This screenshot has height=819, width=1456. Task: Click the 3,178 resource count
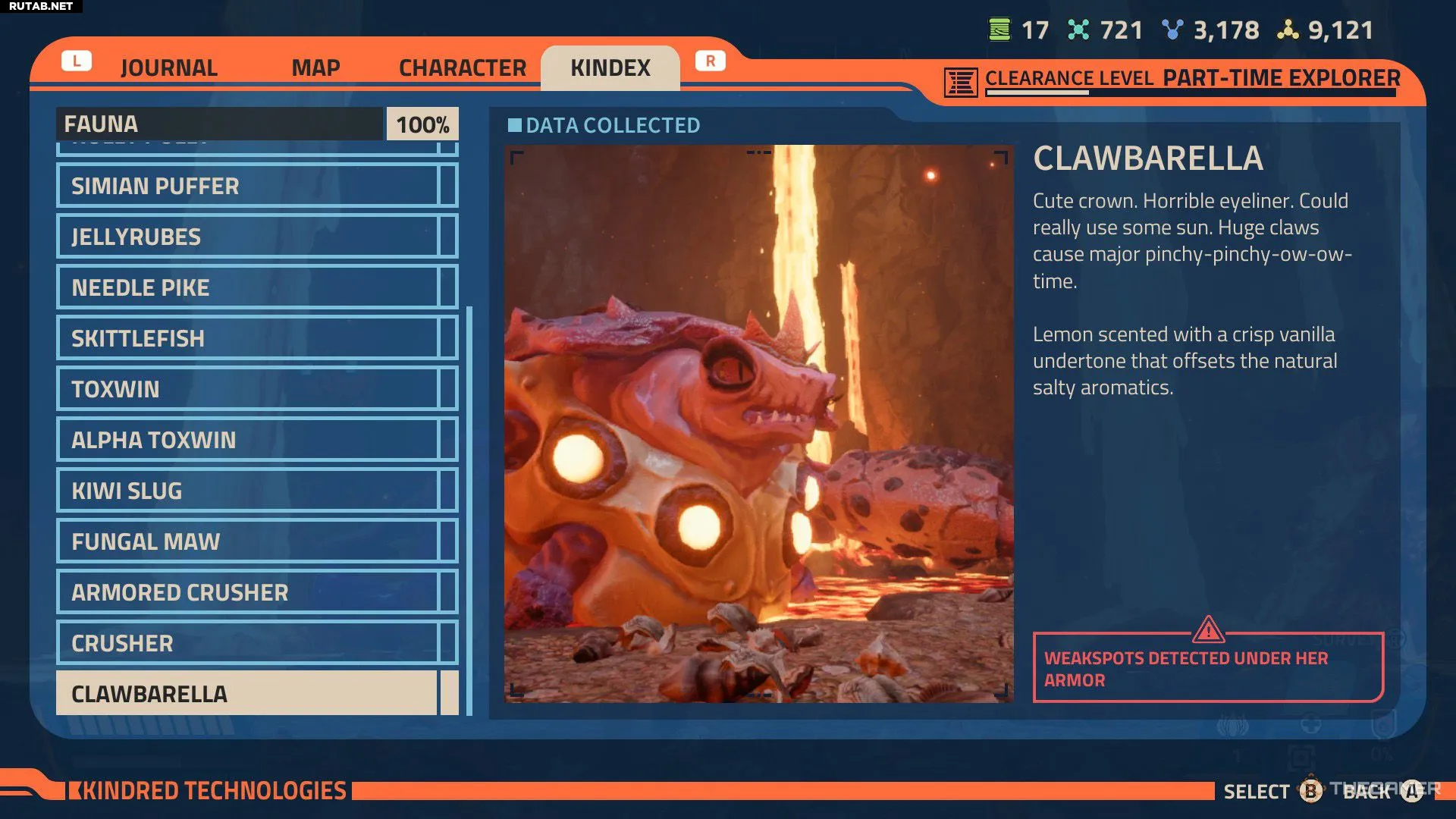pyautogui.click(x=1226, y=30)
